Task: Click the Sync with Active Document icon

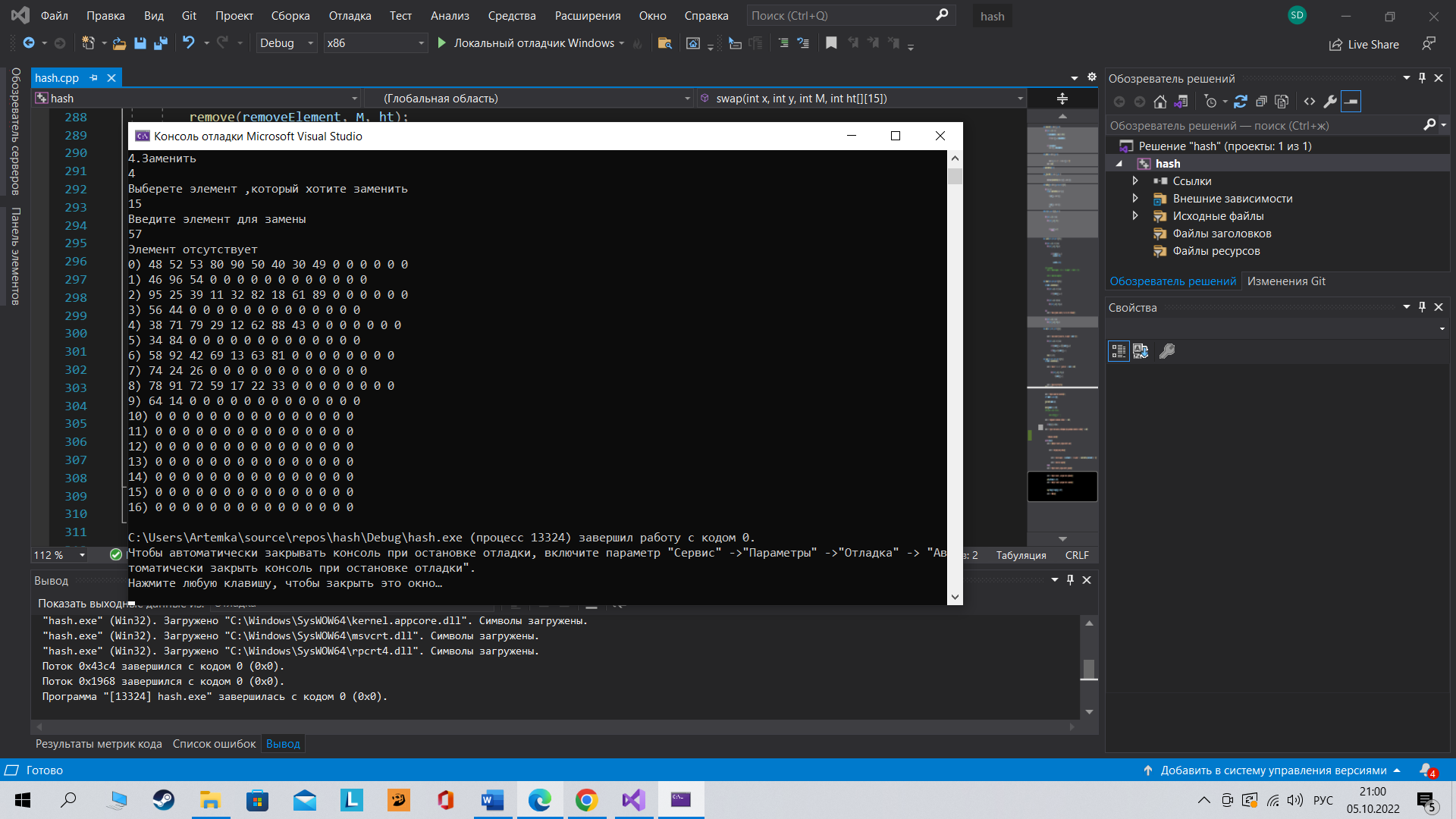Action: click(x=1241, y=102)
